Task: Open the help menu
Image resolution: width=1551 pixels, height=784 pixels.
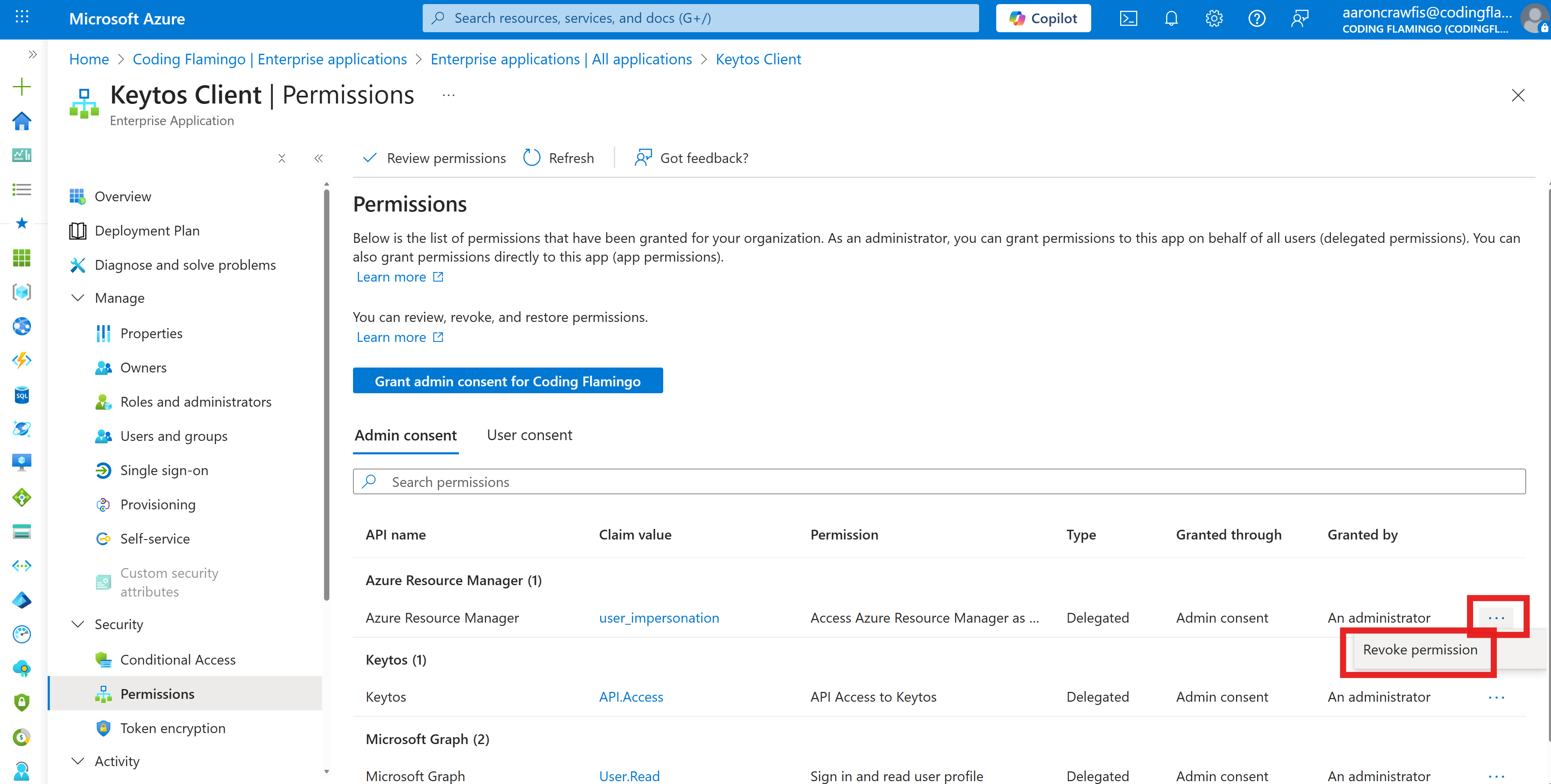Action: coord(1257,18)
